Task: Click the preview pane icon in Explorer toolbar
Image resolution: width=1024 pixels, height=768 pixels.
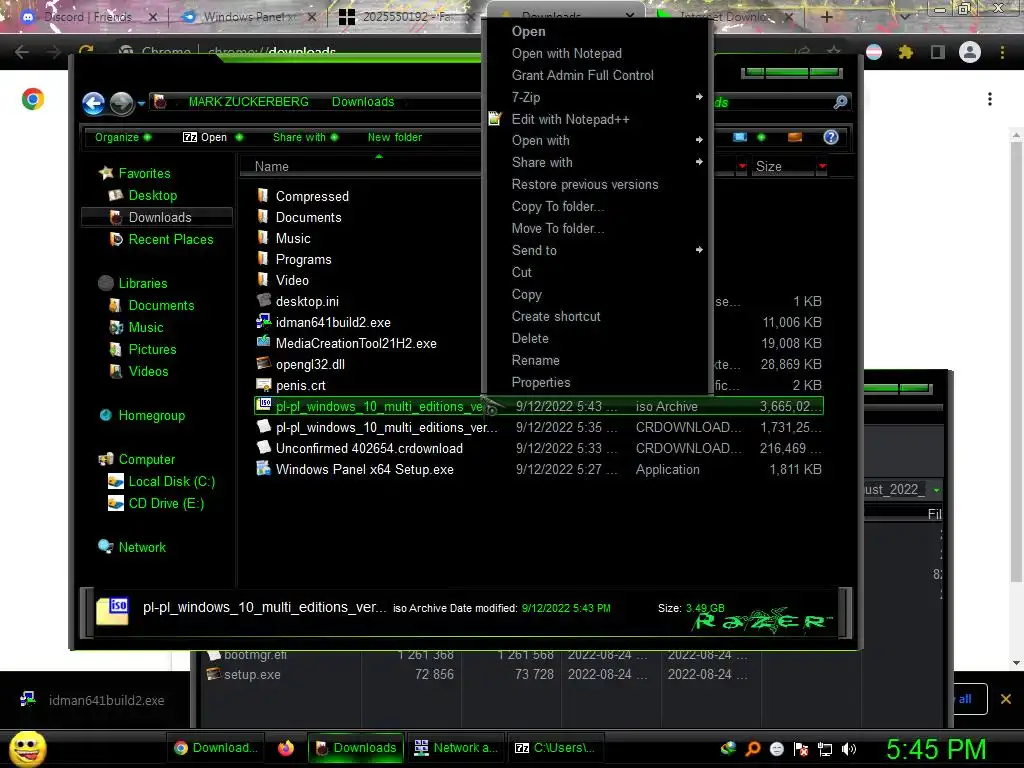Action: tap(795, 137)
